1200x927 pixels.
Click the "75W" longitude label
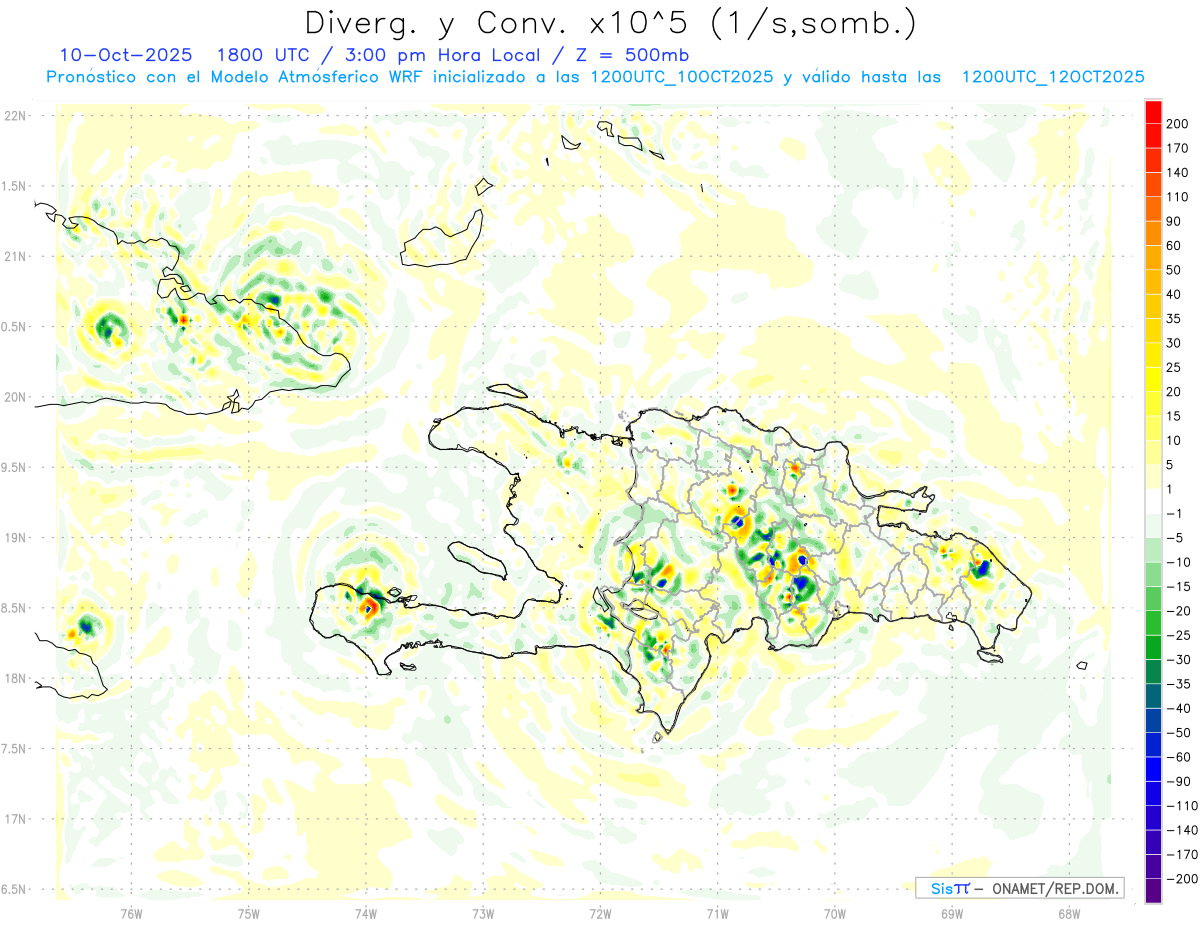[249, 913]
